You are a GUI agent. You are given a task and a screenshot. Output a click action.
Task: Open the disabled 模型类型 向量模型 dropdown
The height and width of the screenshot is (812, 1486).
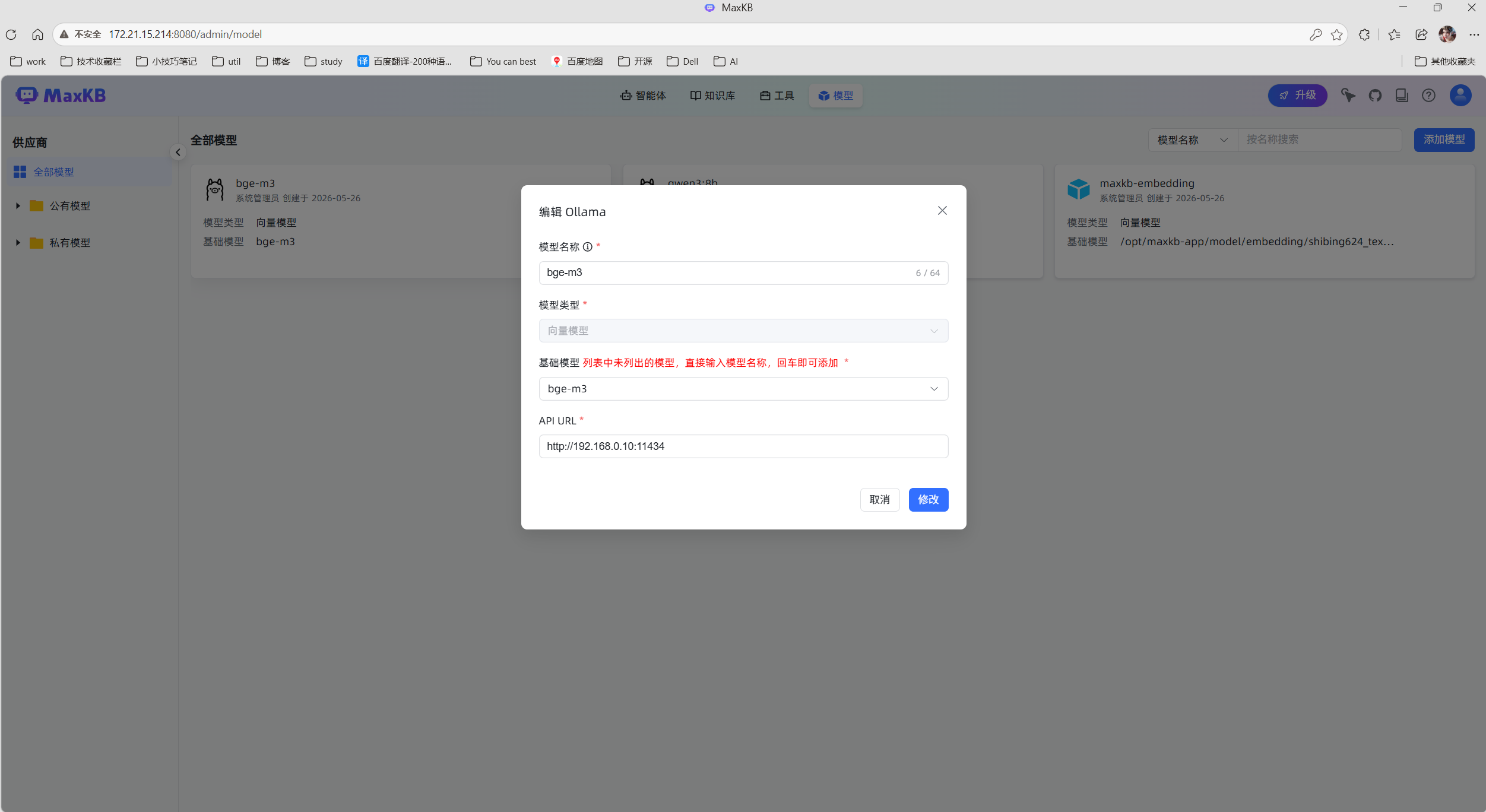[743, 331]
